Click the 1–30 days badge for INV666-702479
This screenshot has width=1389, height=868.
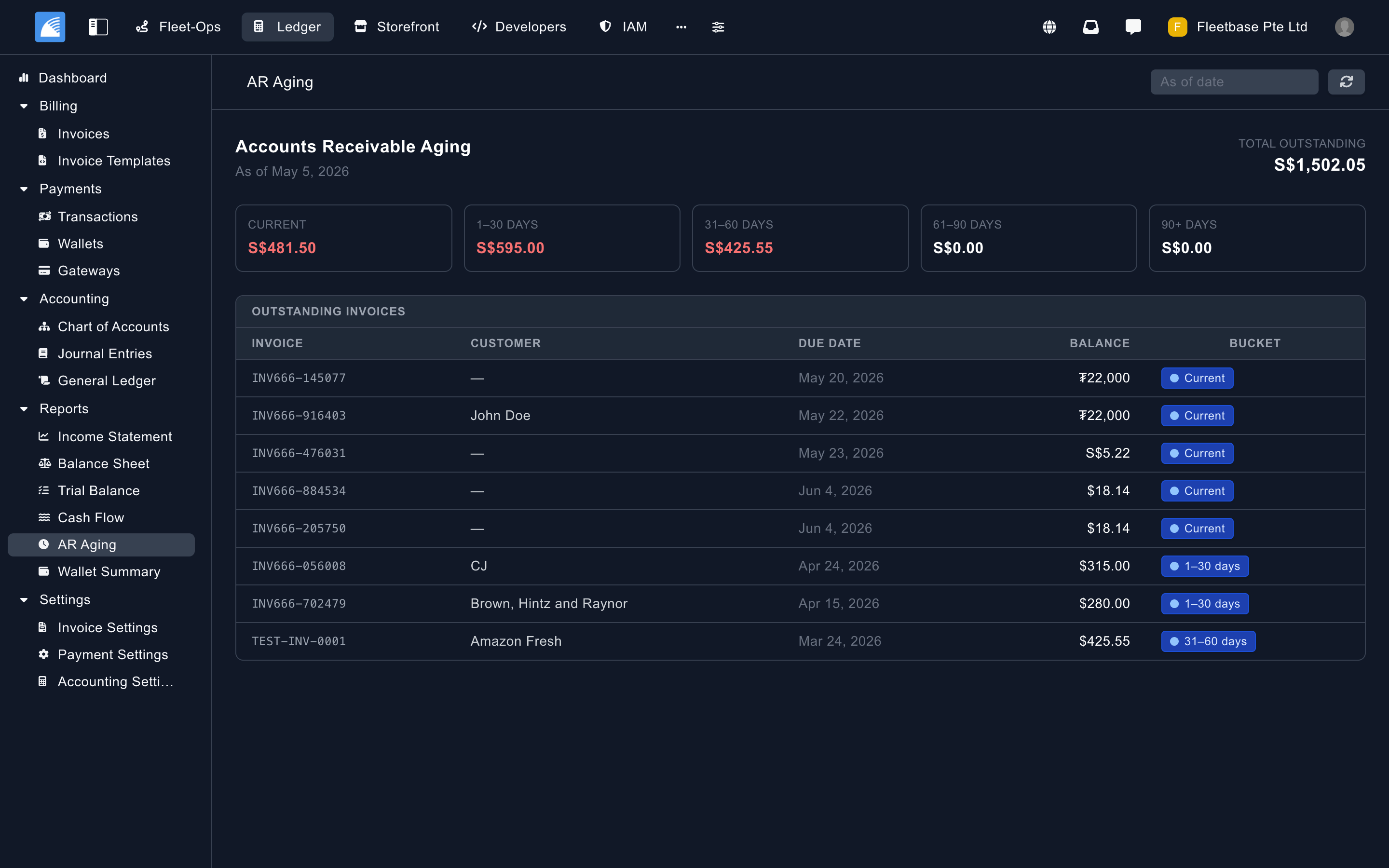click(x=1205, y=603)
